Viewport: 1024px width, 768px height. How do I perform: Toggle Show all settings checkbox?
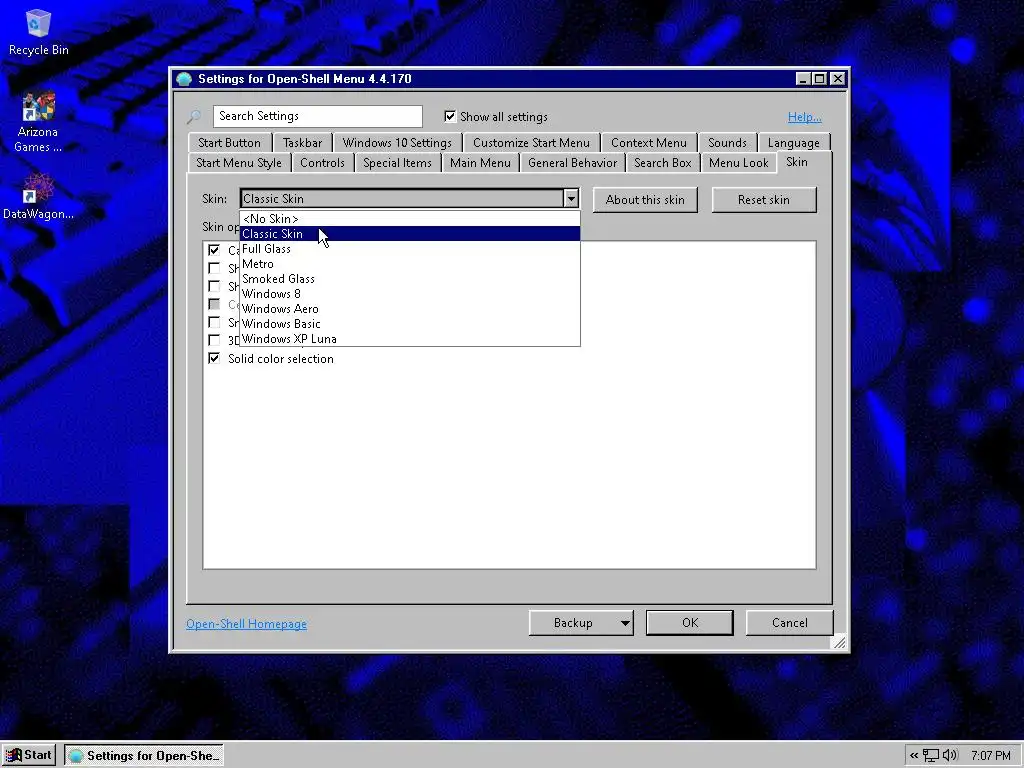tap(450, 116)
